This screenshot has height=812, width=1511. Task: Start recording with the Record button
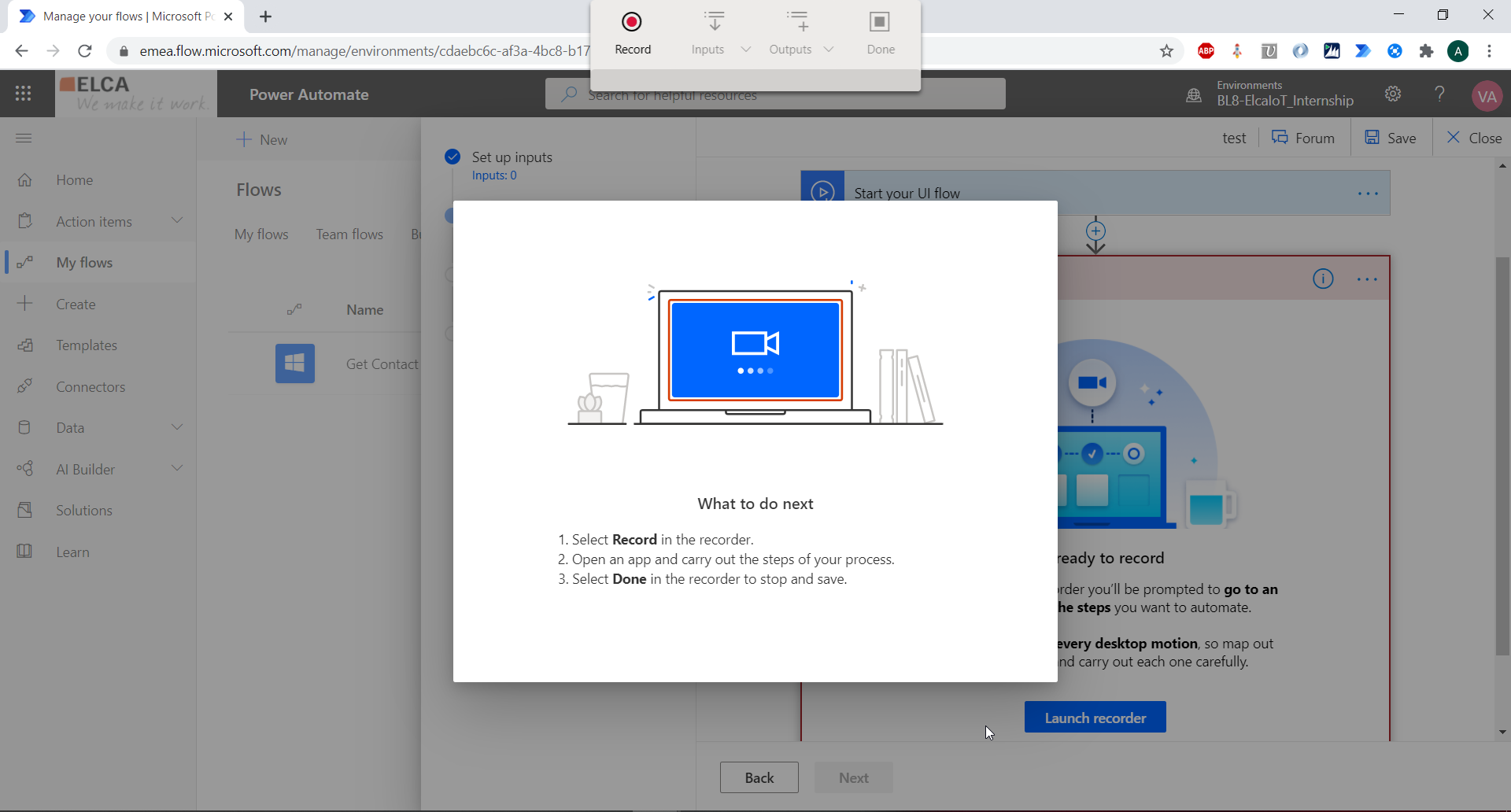633,33
